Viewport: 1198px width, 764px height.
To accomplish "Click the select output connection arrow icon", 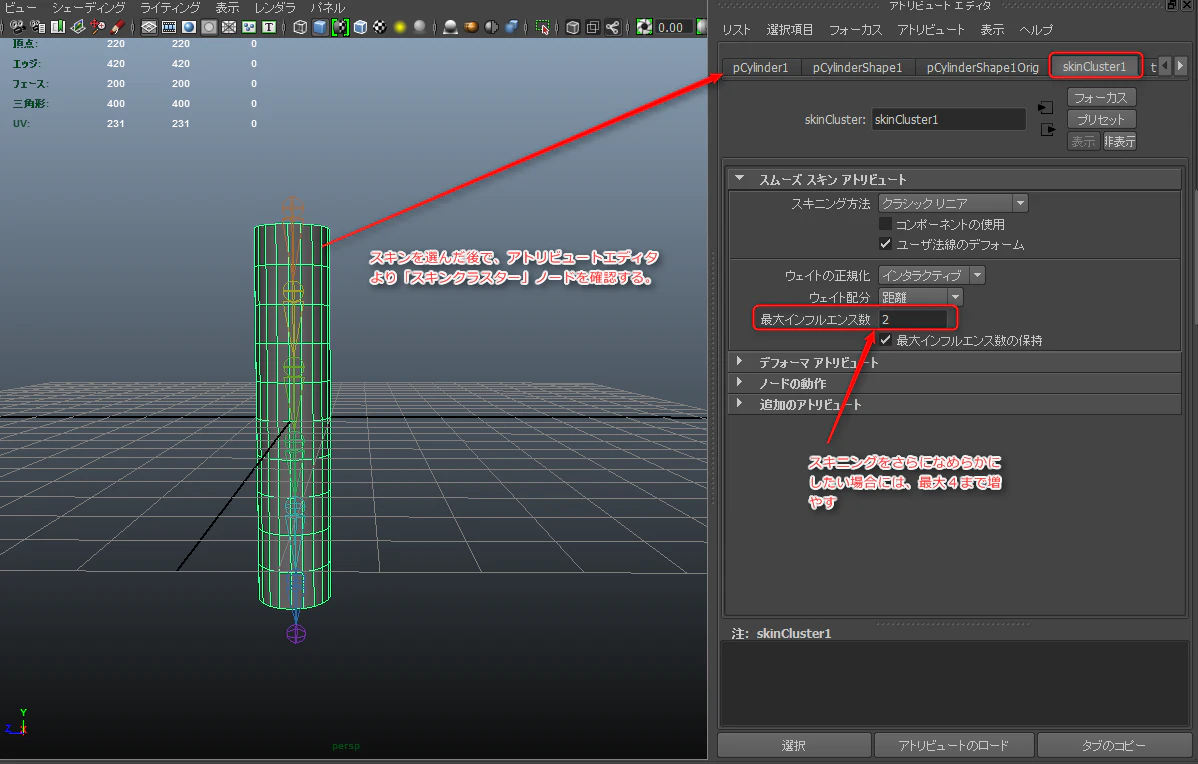I will [x=1048, y=130].
